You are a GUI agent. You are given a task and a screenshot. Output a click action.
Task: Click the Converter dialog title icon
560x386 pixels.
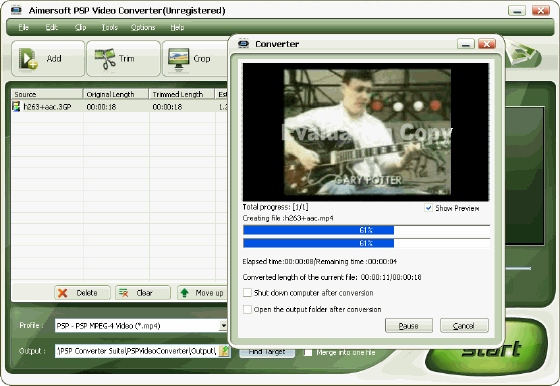[243, 44]
